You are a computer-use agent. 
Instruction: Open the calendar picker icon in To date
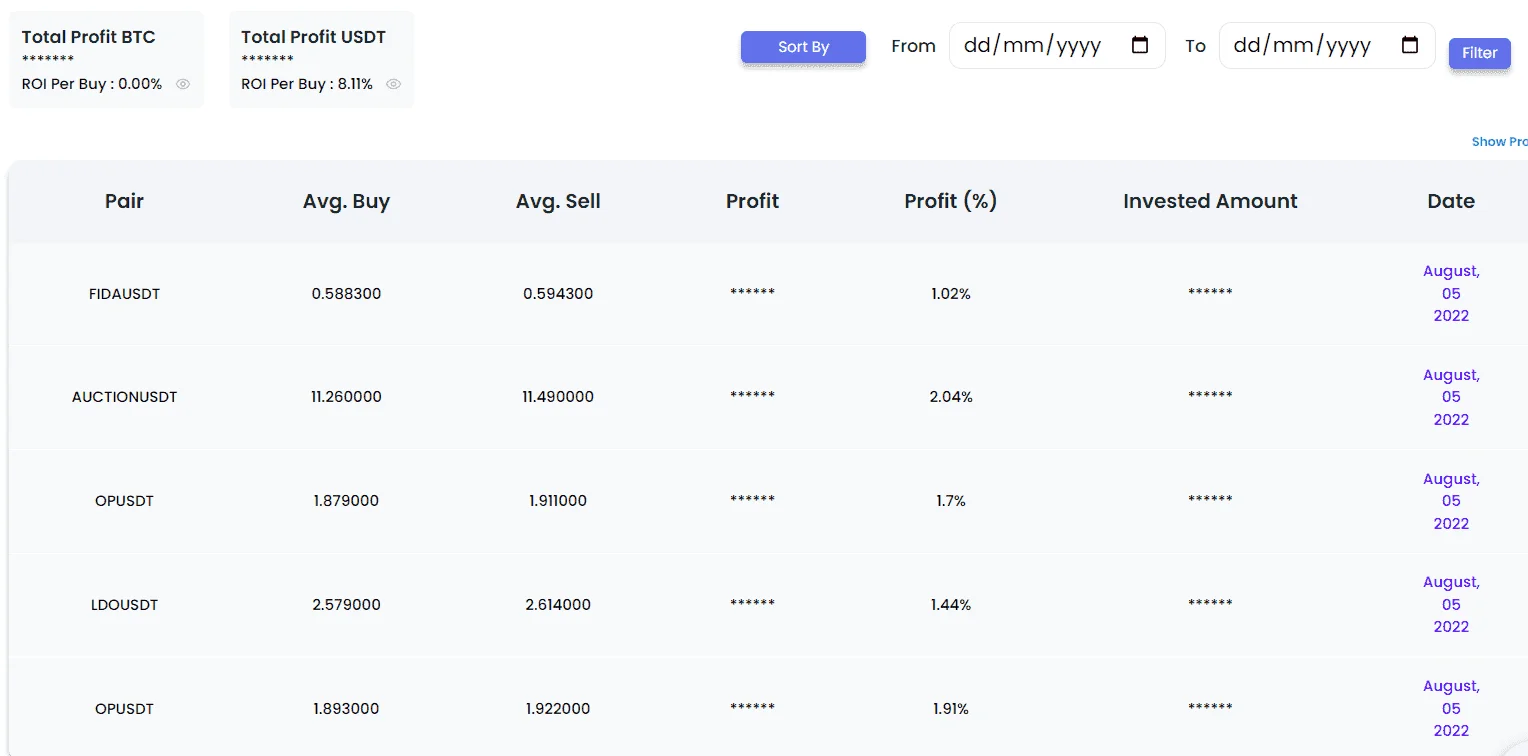click(x=1410, y=45)
